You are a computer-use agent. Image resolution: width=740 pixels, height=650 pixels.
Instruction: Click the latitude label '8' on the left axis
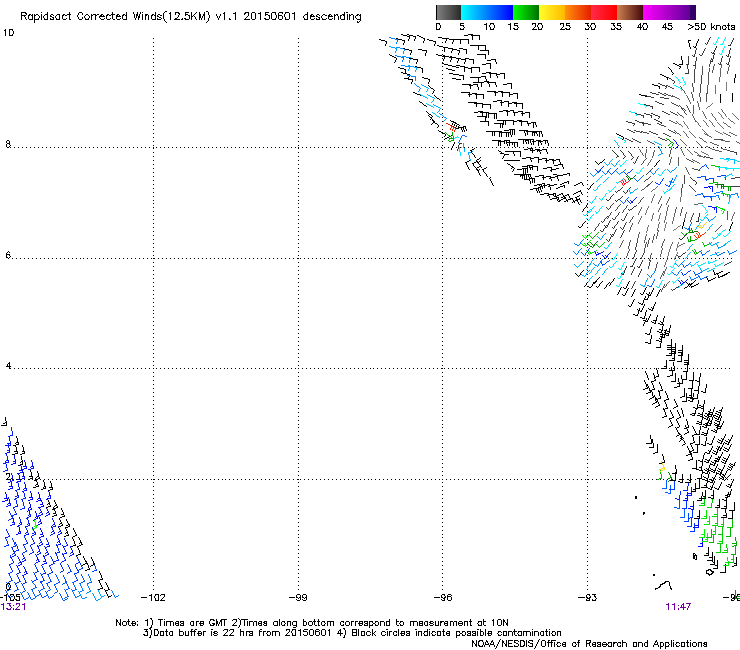click(x=8, y=144)
